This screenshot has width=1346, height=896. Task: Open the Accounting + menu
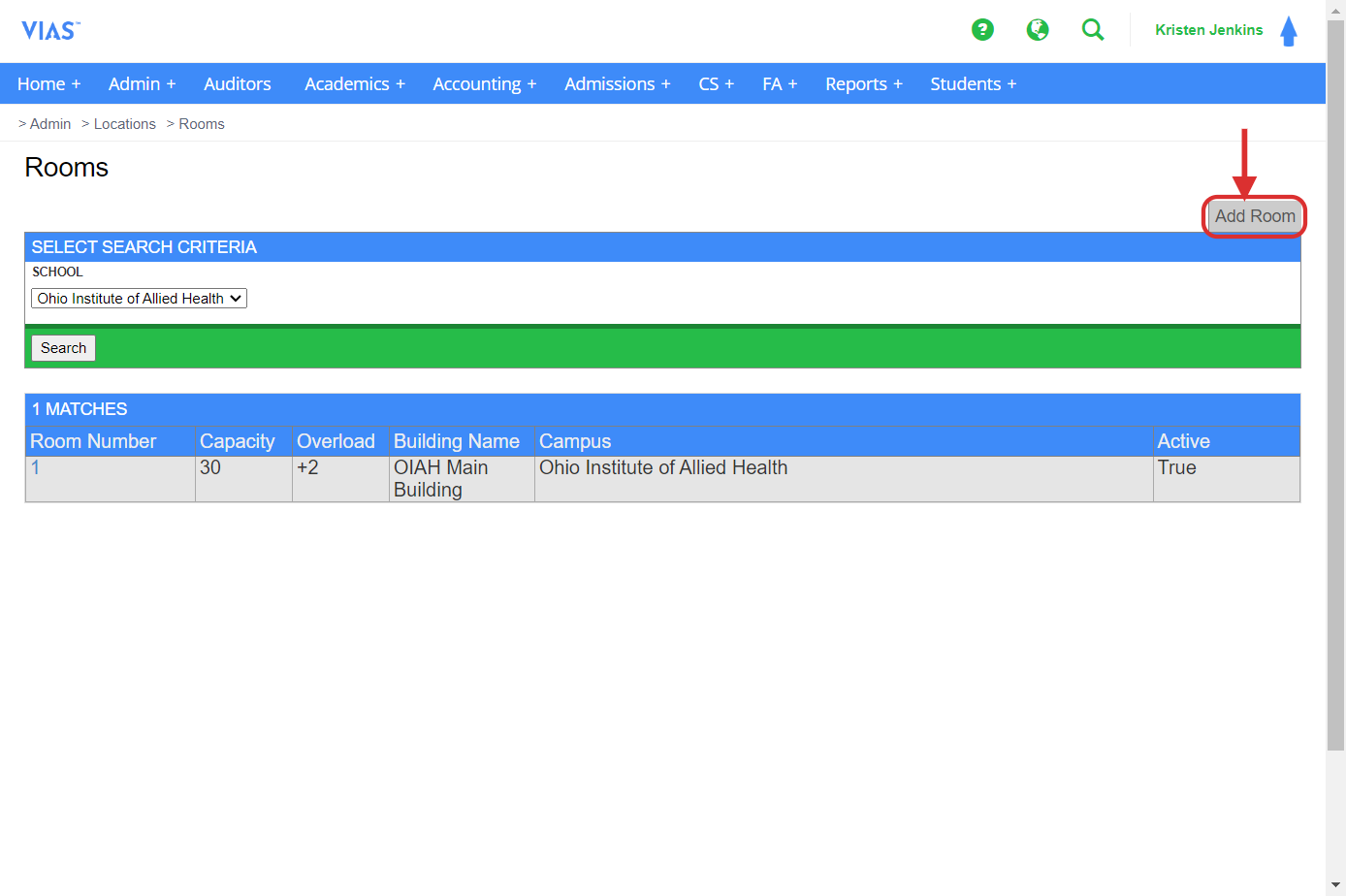pos(484,84)
